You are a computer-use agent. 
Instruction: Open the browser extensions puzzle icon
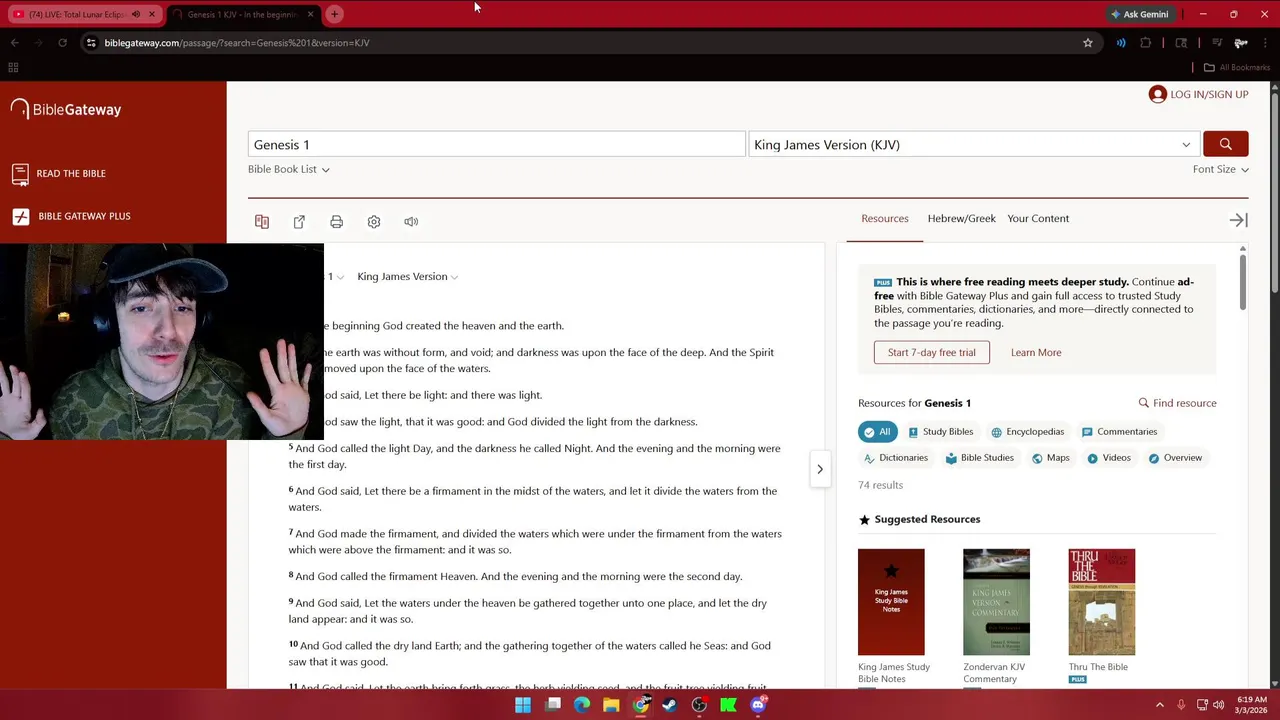[x=1146, y=43]
